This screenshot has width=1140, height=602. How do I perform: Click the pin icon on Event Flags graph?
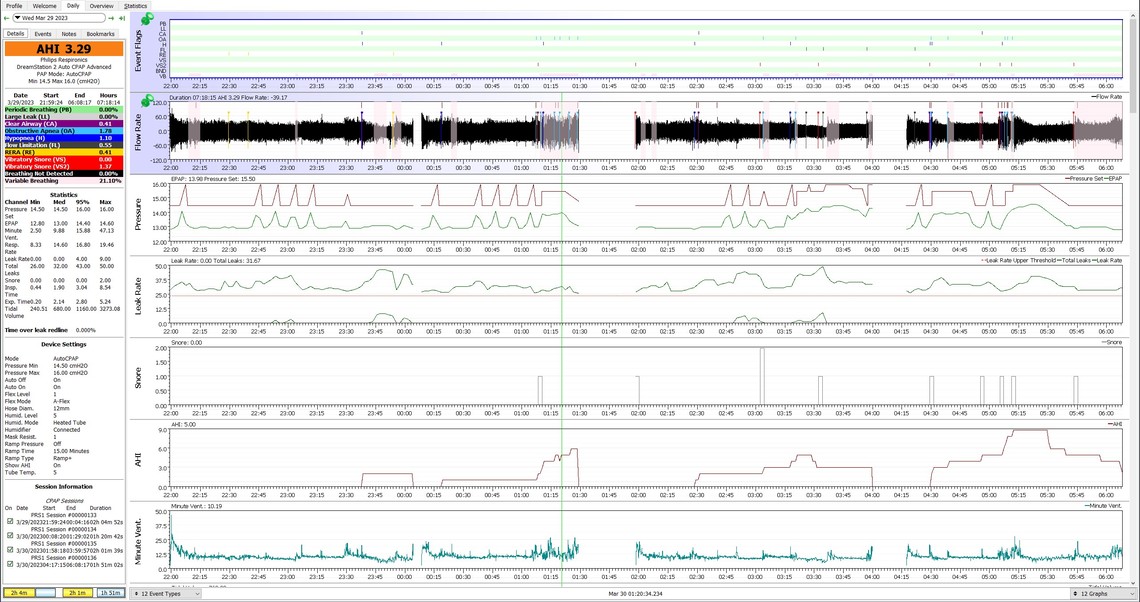148,18
